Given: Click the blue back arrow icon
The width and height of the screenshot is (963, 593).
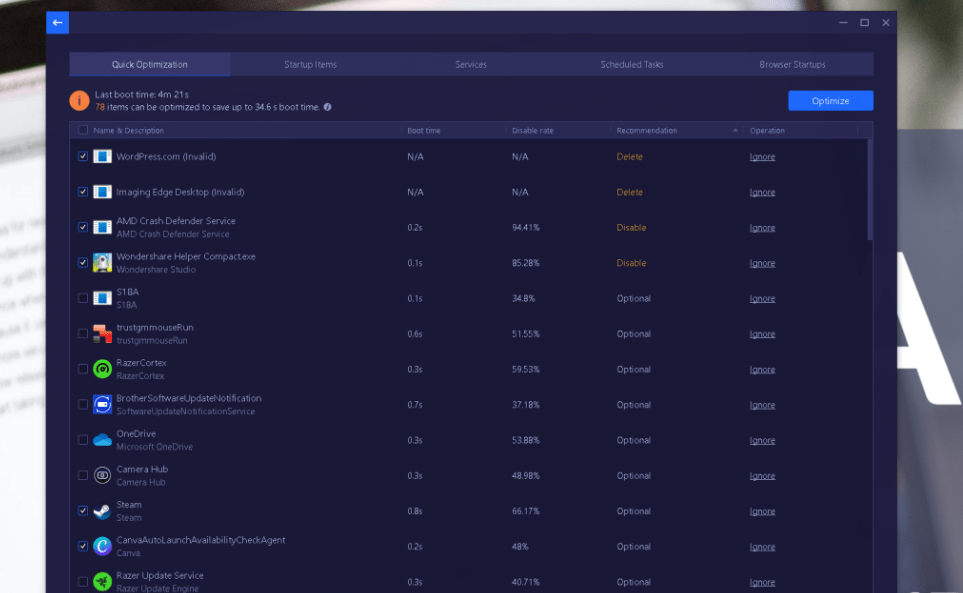Looking at the screenshot, I should coord(57,23).
